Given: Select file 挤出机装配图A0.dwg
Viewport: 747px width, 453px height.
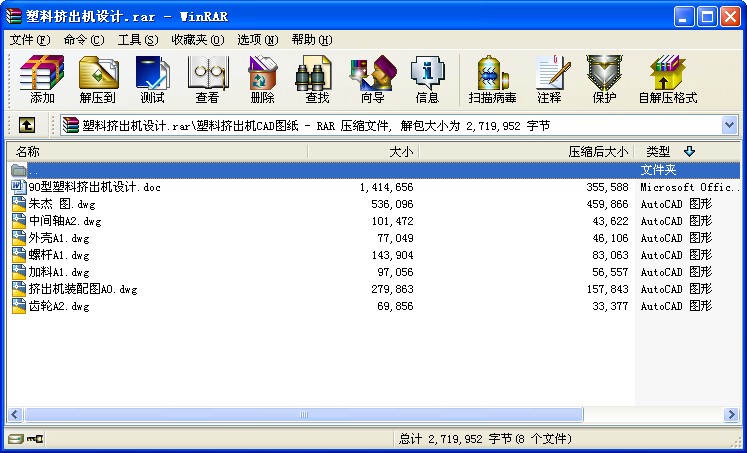Looking at the screenshot, I should (83, 289).
